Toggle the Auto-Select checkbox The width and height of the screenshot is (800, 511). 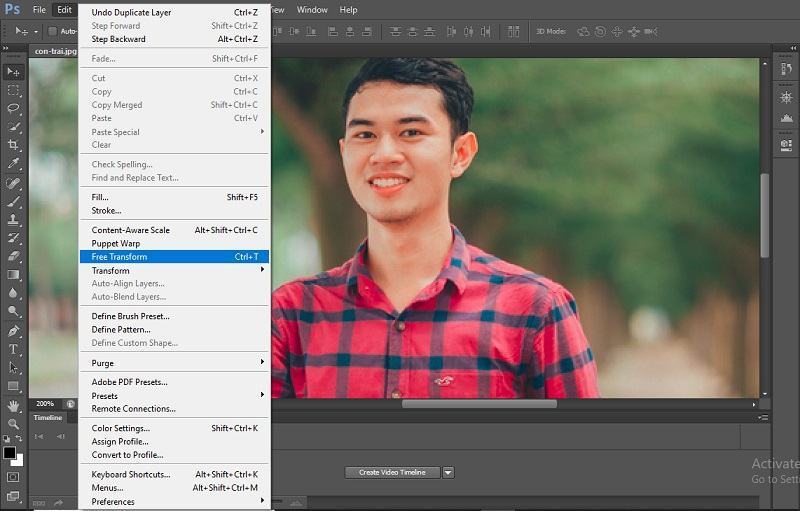tap(52, 32)
